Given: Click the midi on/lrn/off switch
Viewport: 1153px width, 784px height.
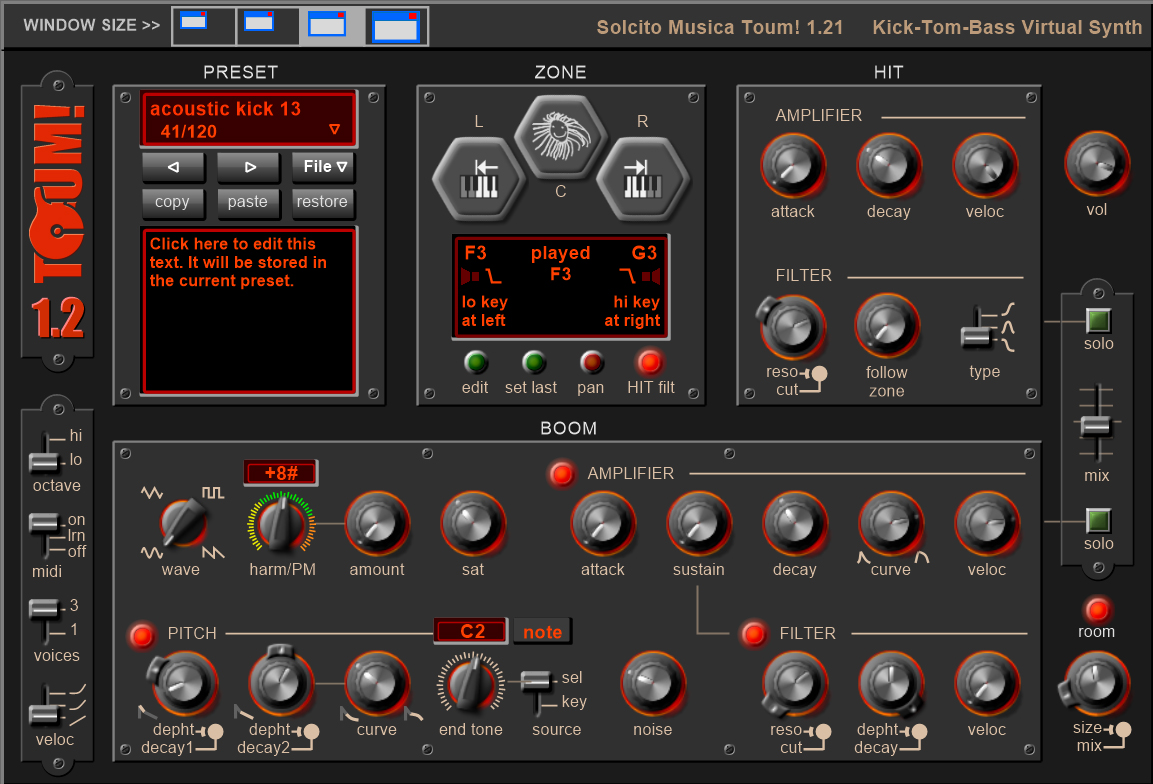Looking at the screenshot, I should tap(46, 535).
